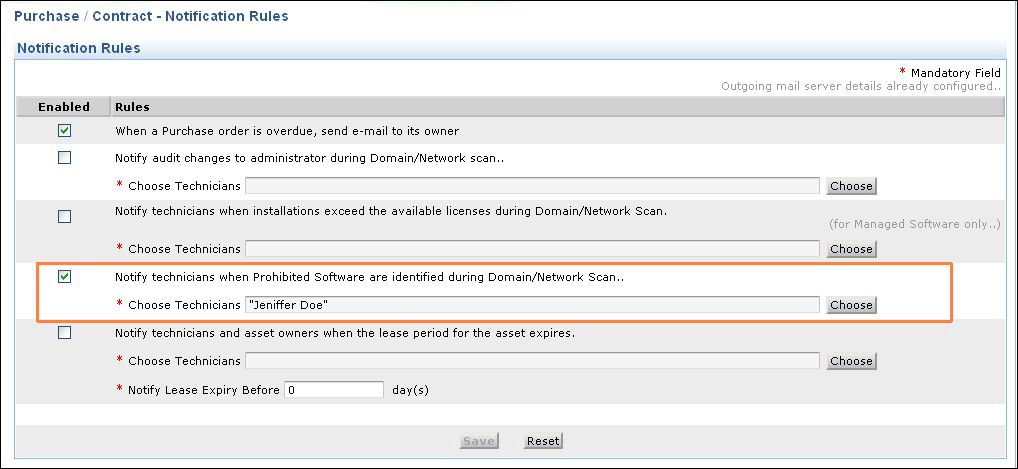Choose technicians for lease expiry rule
The width and height of the screenshot is (1018, 469).
(851, 361)
